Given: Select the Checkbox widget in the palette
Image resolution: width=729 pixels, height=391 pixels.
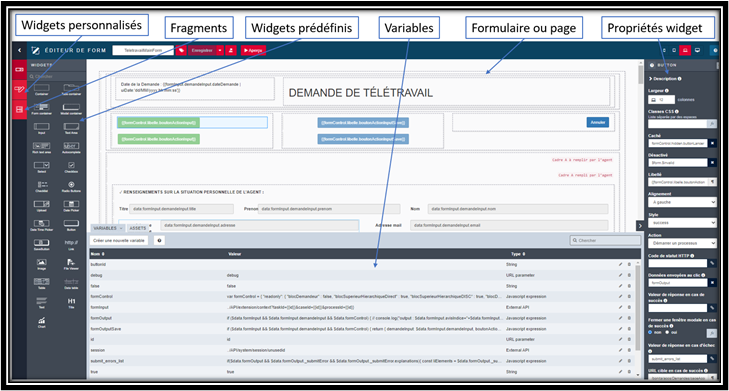Looking at the screenshot, I should click(71, 167).
